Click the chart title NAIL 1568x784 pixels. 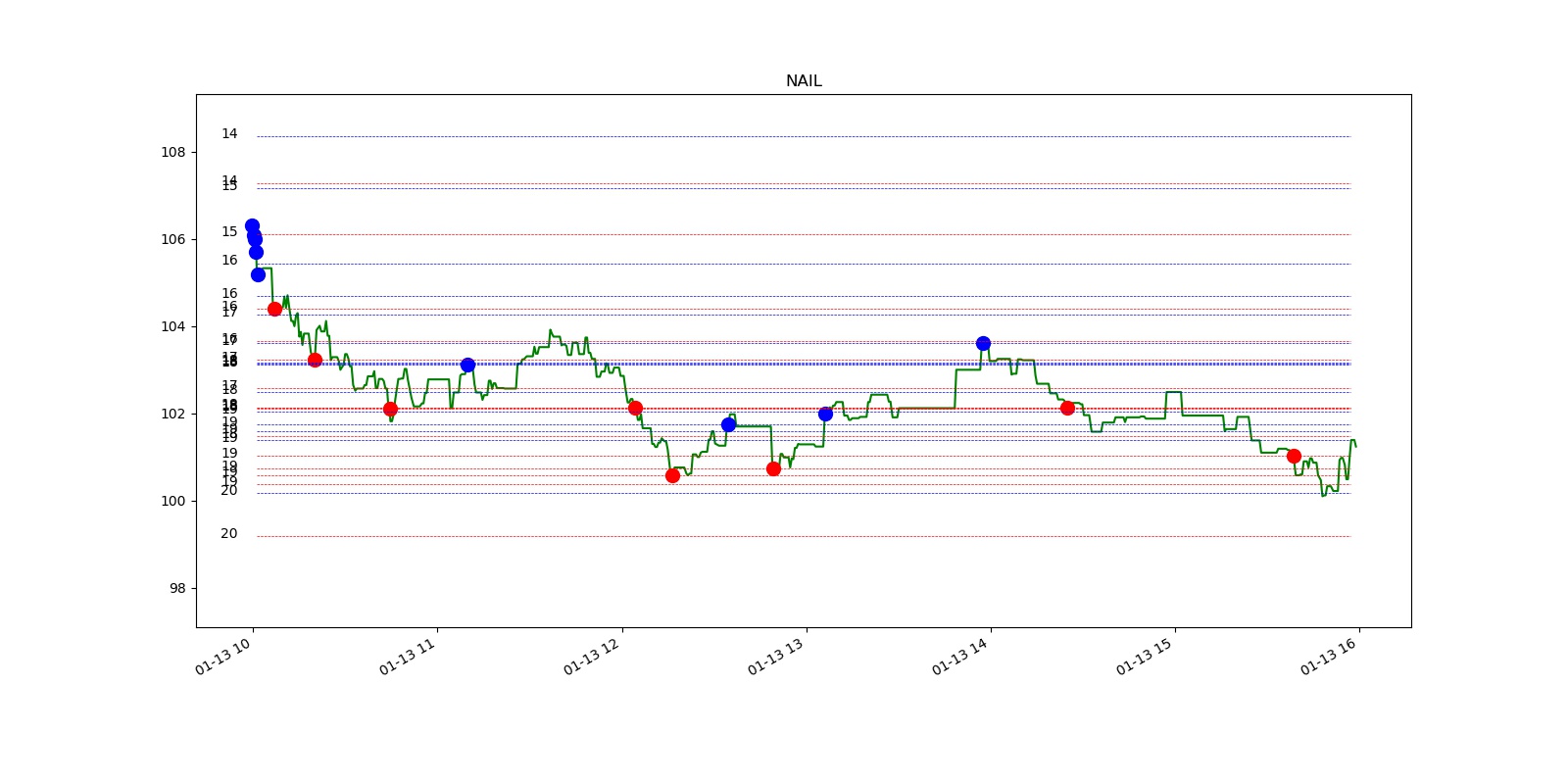tap(804, 81)
